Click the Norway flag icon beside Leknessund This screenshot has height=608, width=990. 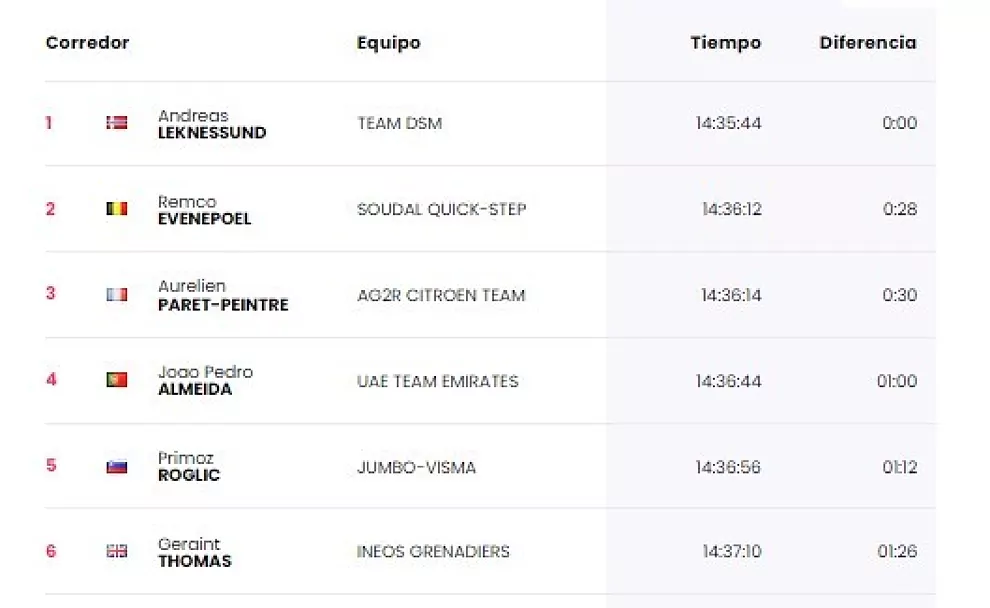pos(117,123)
